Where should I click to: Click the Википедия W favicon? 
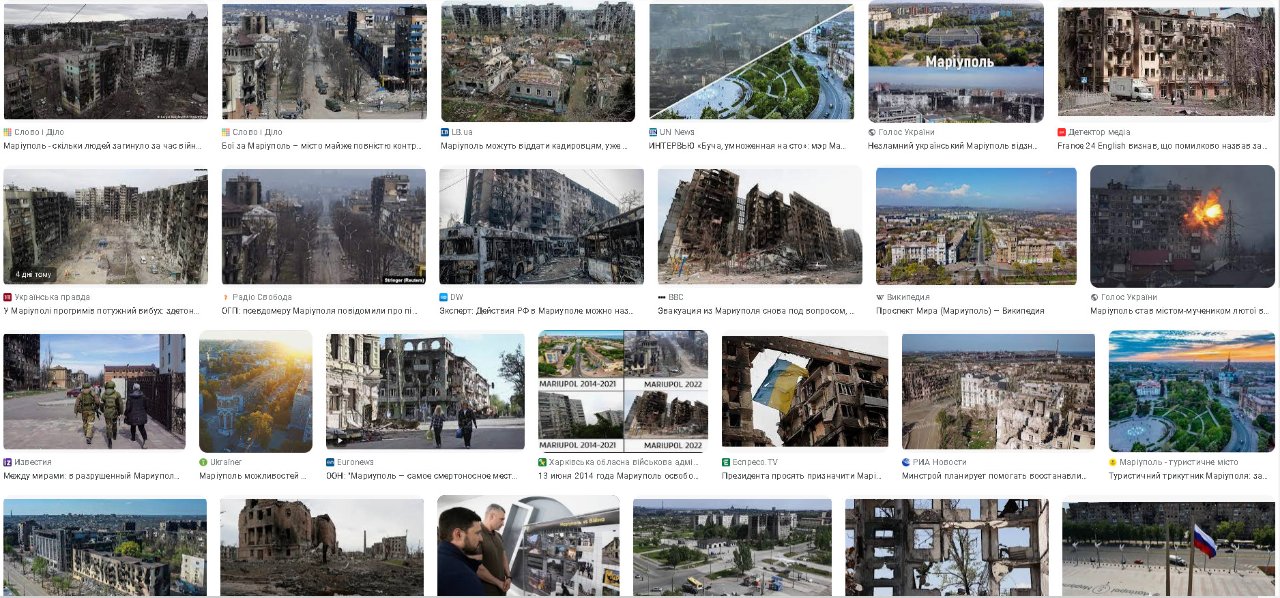click(x=880, y=297)
